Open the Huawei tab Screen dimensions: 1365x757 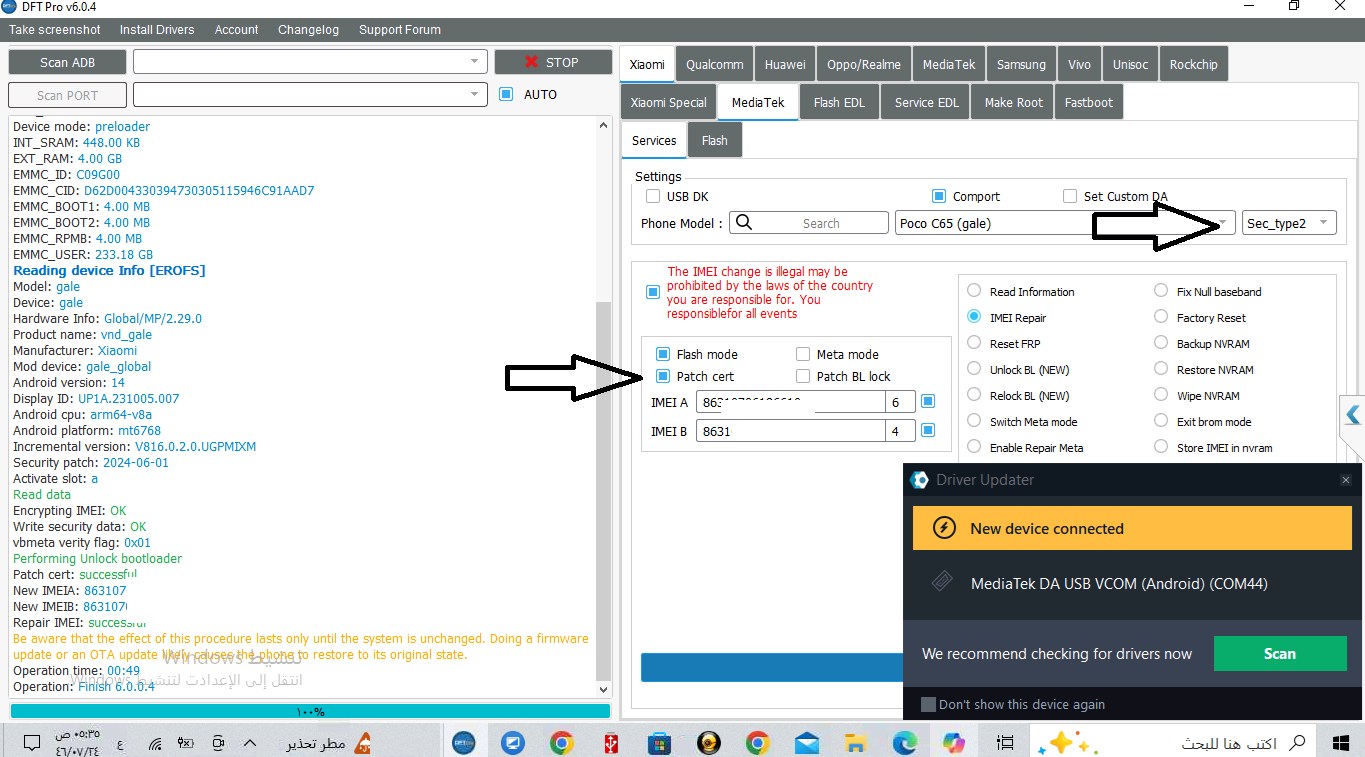(x=785, y=64)
